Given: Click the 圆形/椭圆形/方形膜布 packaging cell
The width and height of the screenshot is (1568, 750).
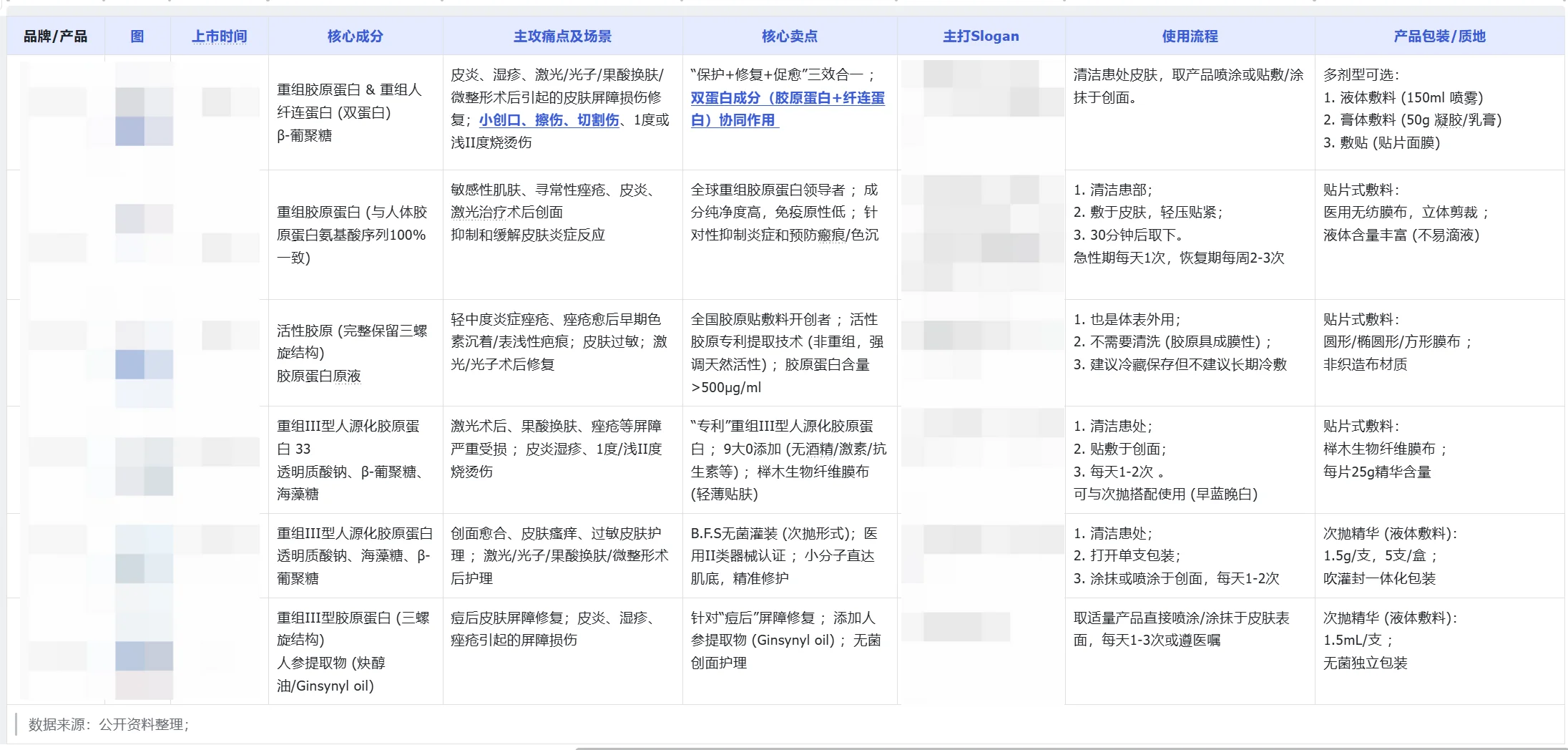Looking at the screenshot, I should click(x=1439, y=353).
